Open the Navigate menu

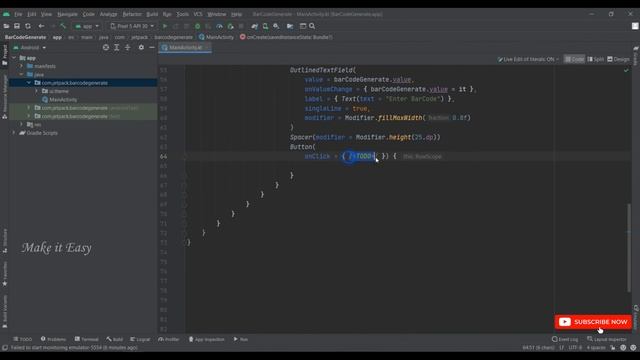tap(67, 14)
